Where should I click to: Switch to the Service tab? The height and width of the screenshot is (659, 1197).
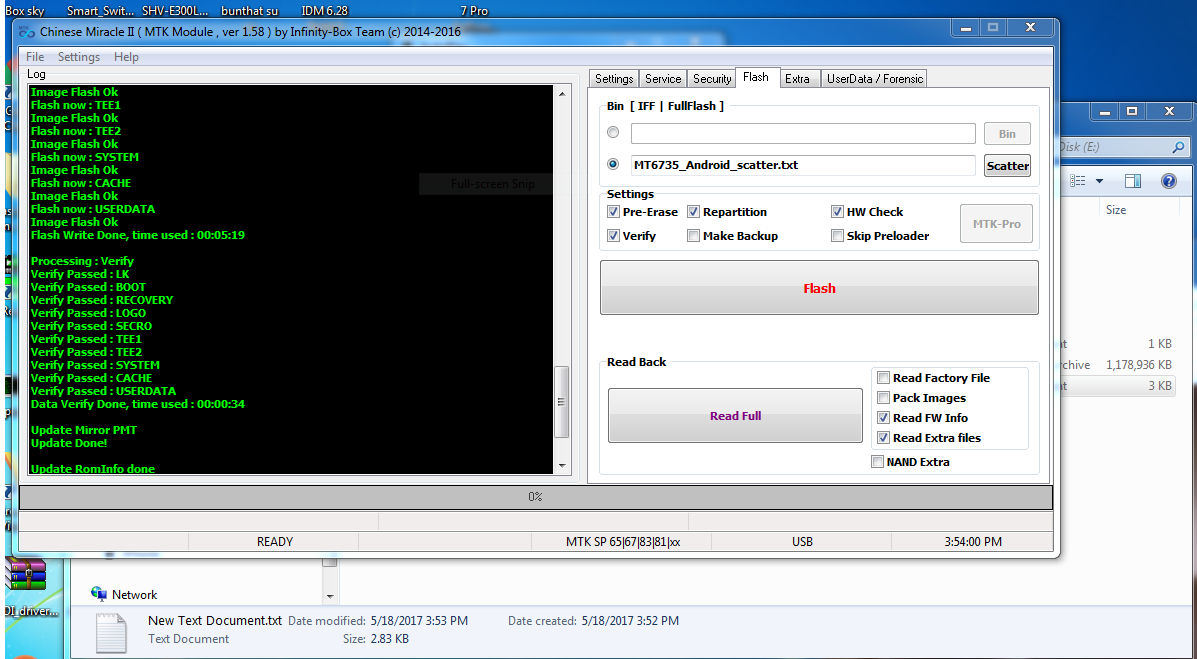click(663, 79)
